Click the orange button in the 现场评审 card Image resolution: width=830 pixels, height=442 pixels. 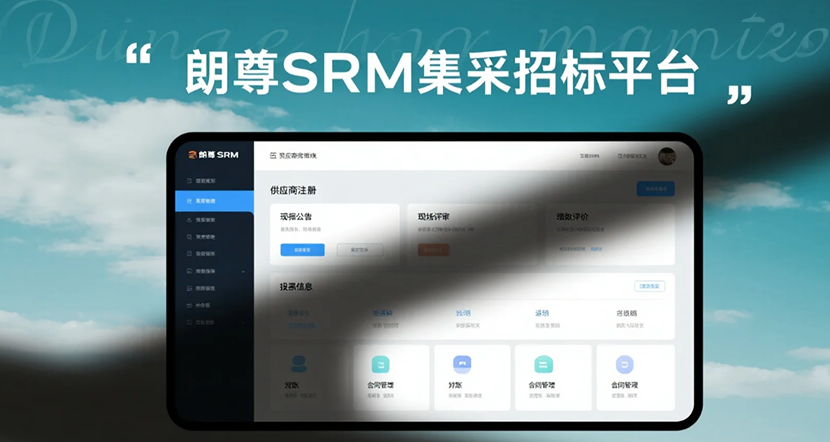point(433,250)
